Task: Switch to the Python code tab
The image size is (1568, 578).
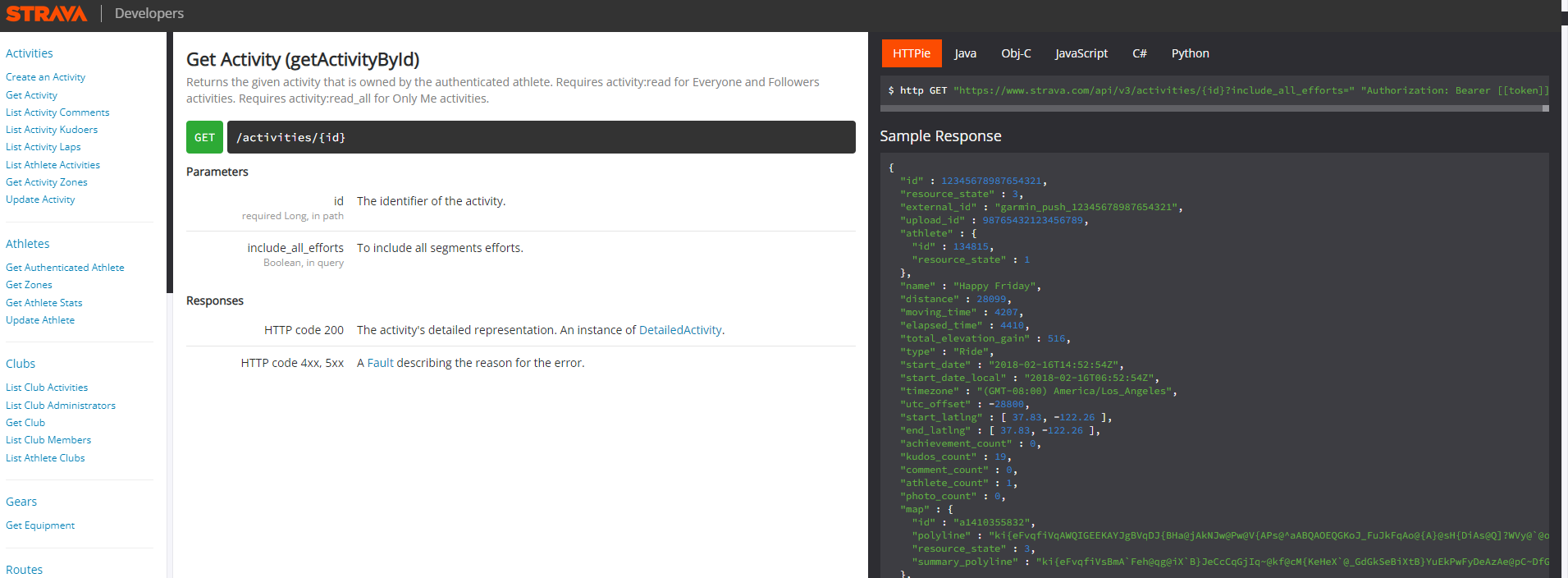Action: [x=1190, y=53]
